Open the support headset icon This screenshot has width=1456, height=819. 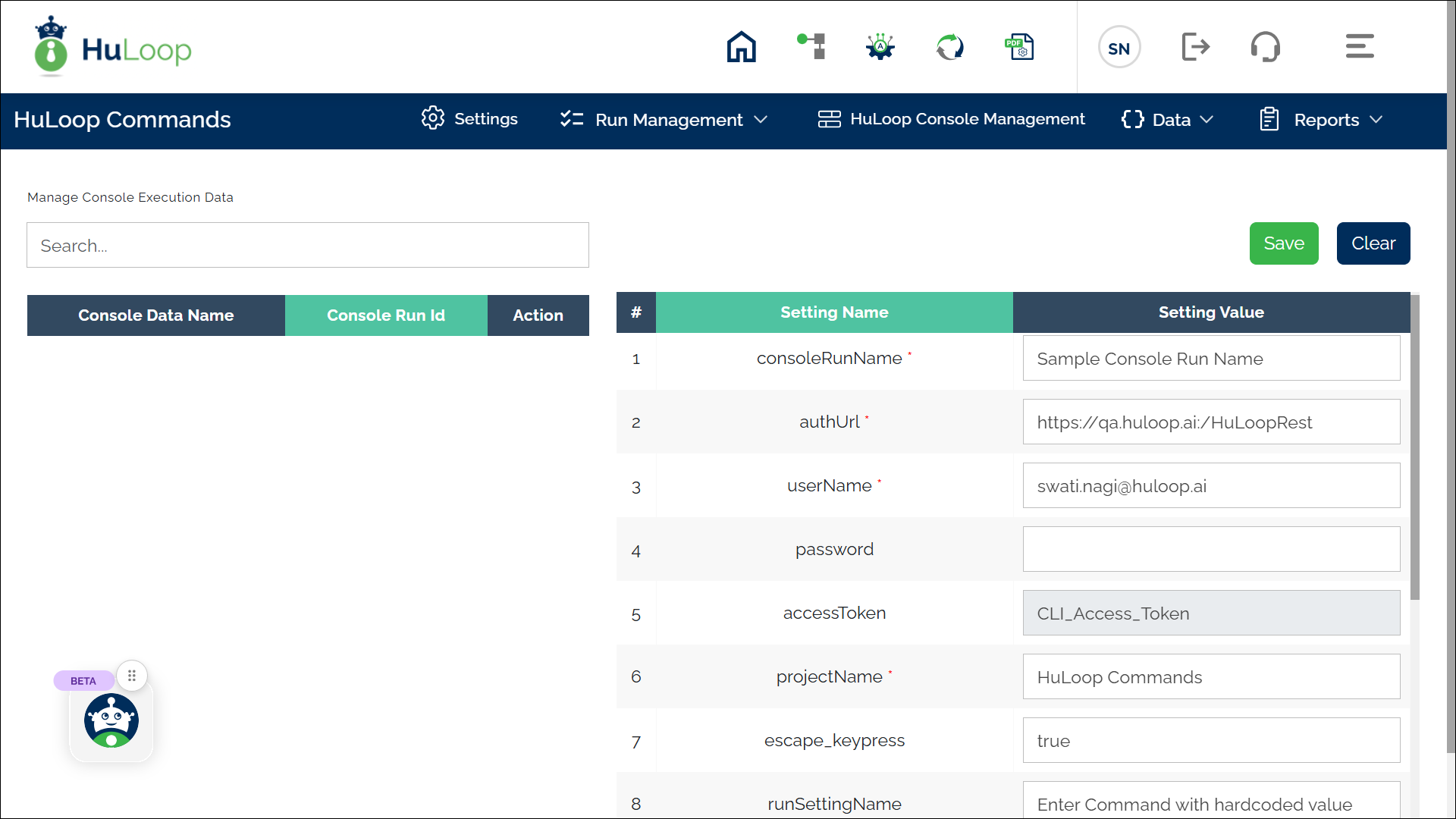tap(1265, 47)
